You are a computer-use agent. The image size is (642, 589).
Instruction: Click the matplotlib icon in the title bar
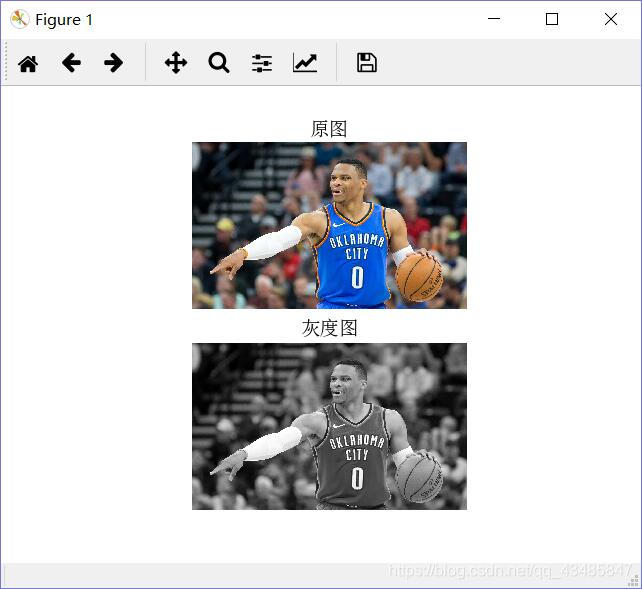19,19
